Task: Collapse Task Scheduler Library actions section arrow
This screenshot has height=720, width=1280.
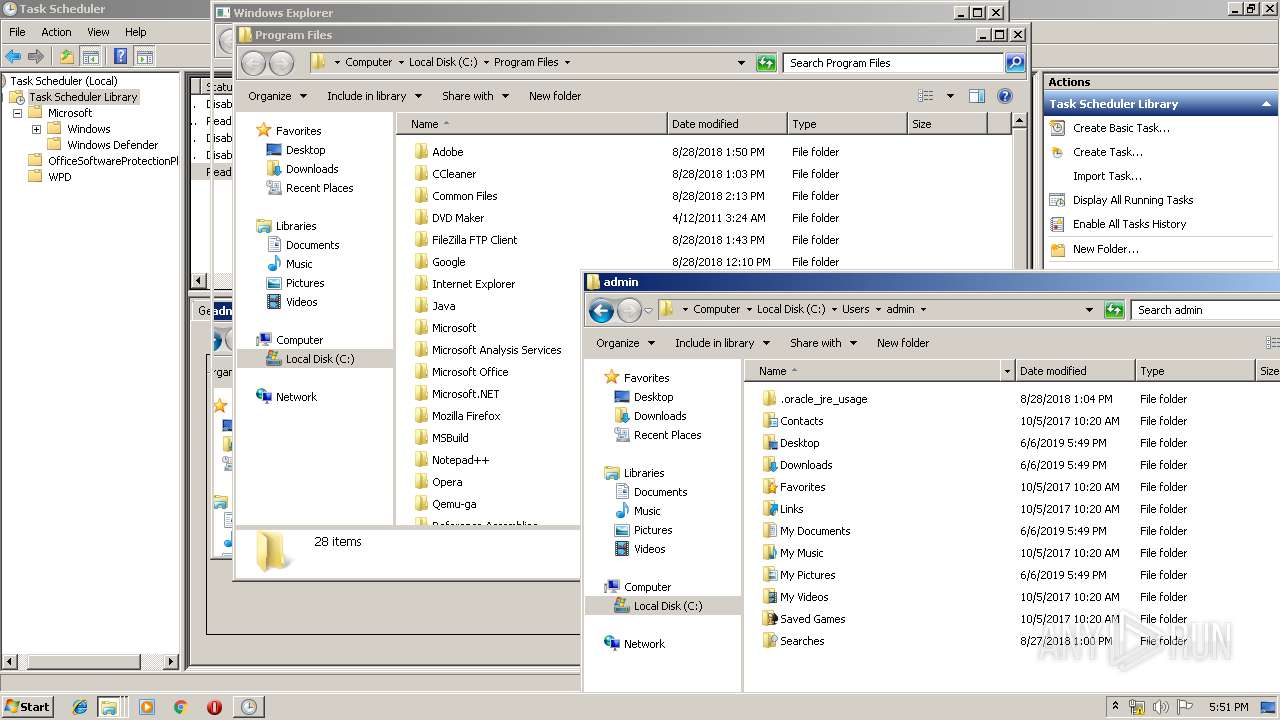Action: [1266, 104]
